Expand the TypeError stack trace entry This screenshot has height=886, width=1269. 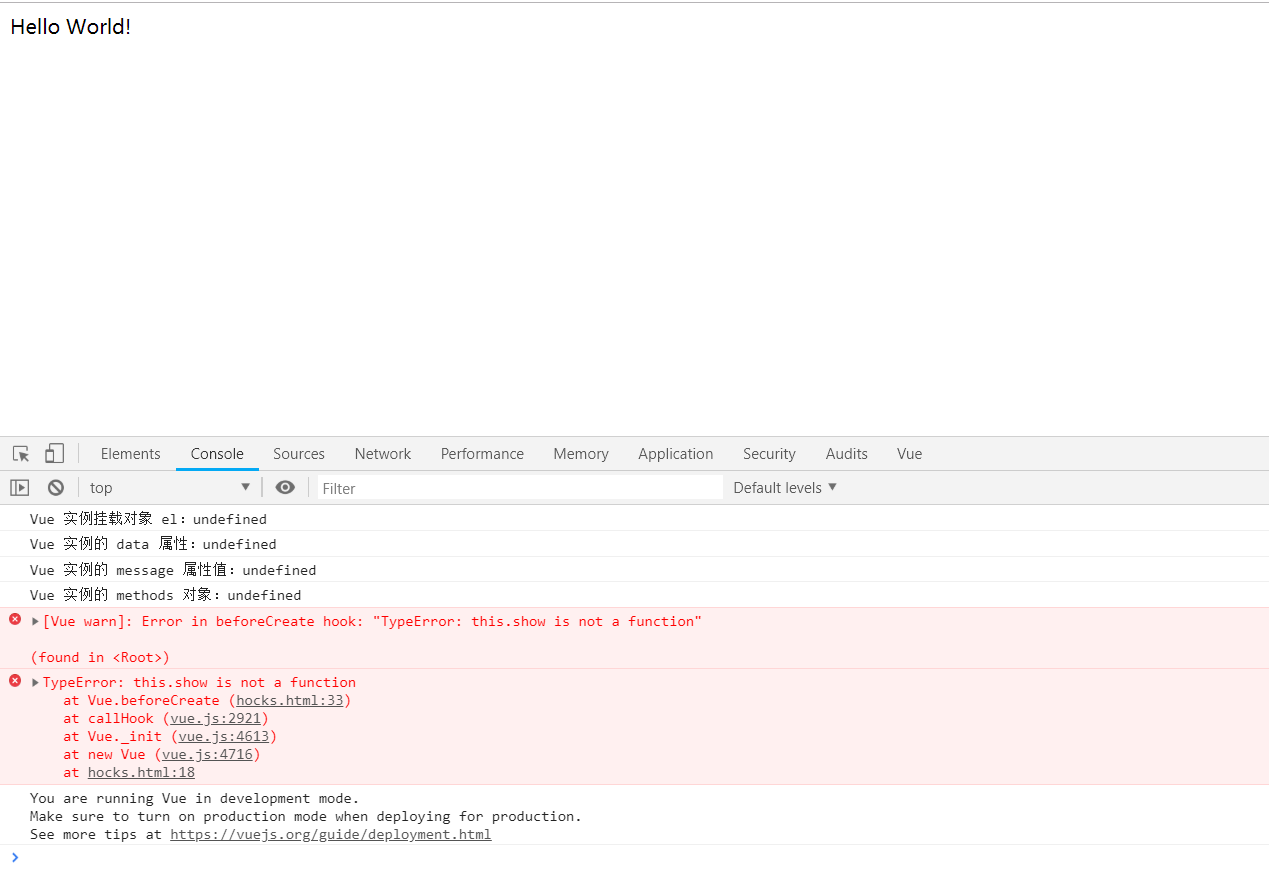point(36,683)
